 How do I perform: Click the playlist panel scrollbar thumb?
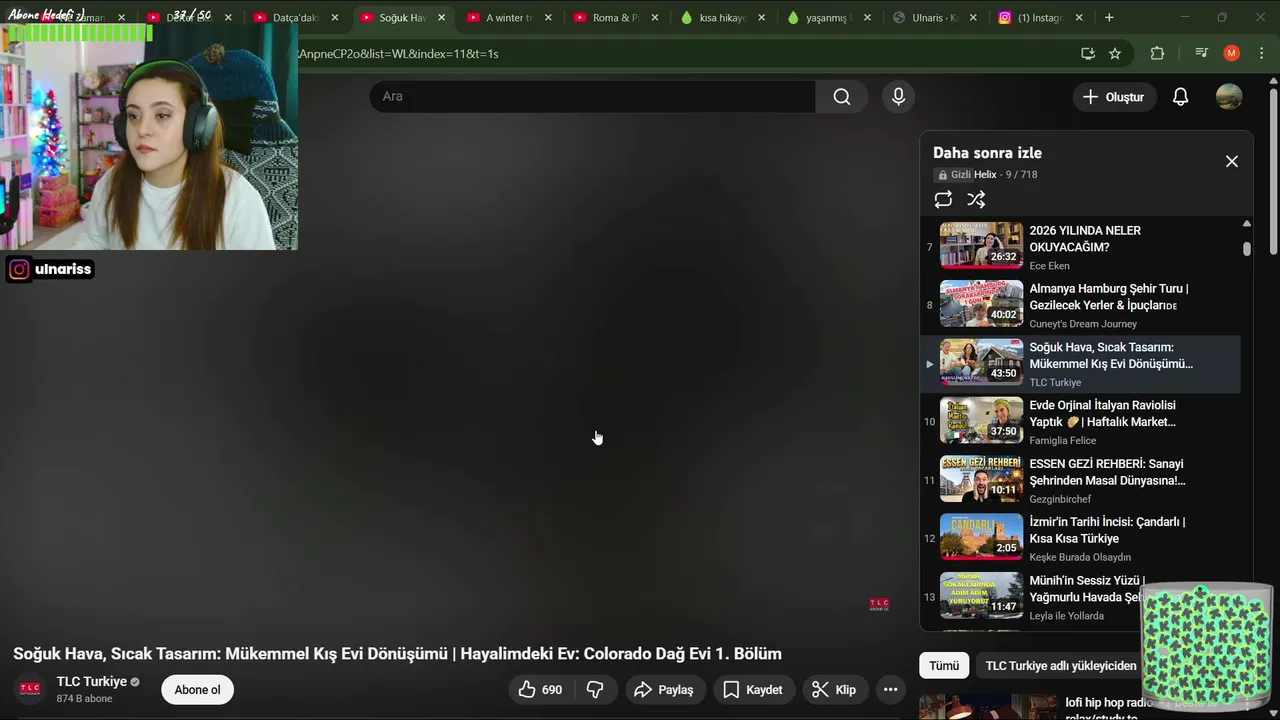click(x=1246, y=248)
